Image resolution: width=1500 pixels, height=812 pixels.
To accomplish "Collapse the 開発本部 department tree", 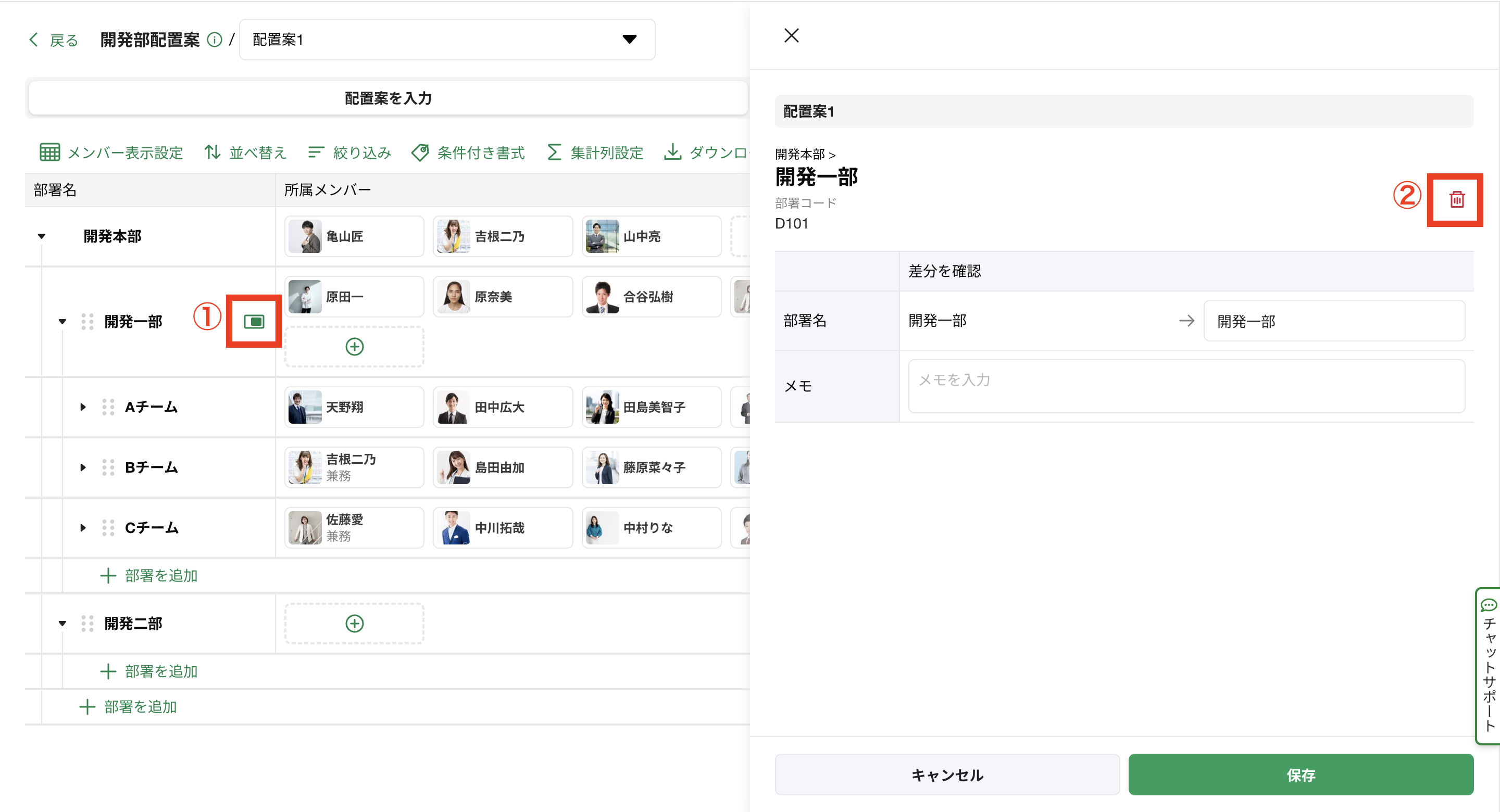I will tap(41, 236).
